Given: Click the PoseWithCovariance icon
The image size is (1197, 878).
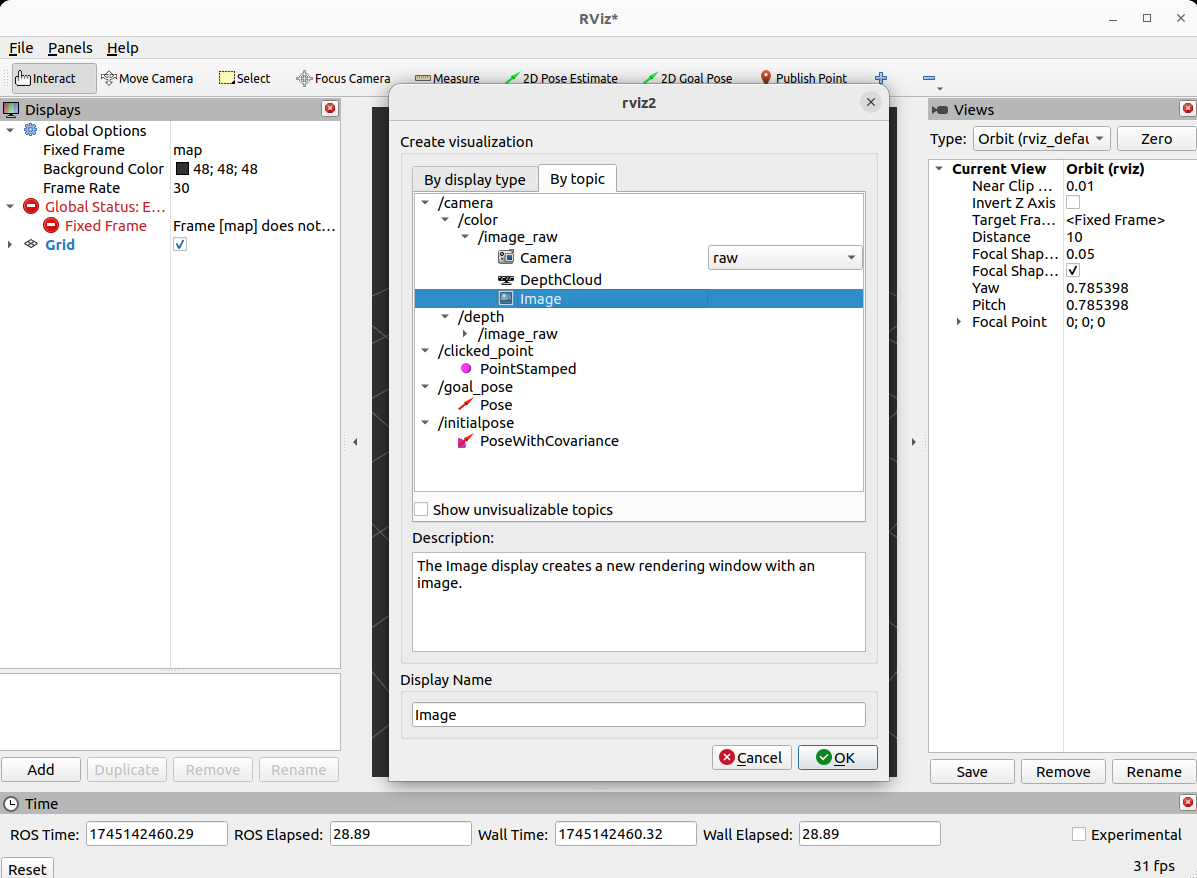Looking at the screenshot, I should (x=465, y=441).
